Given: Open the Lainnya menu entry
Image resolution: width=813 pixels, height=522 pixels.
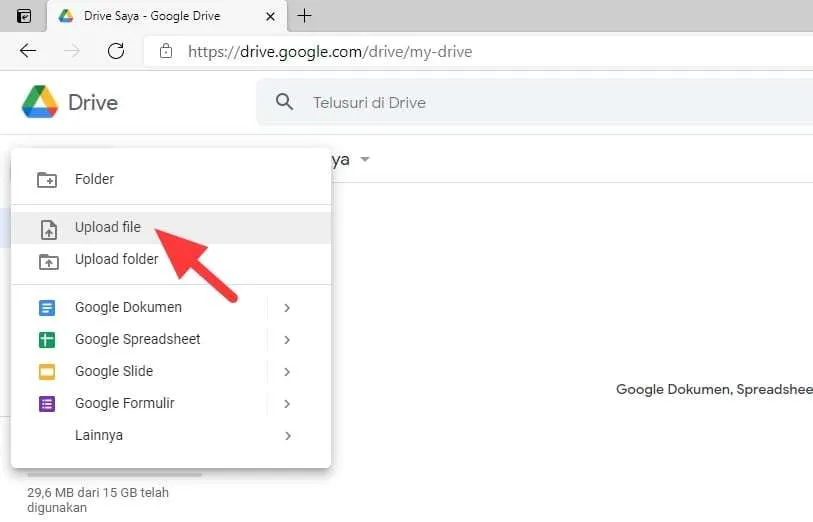Looking at the screenshot, I should coord(171,435).
